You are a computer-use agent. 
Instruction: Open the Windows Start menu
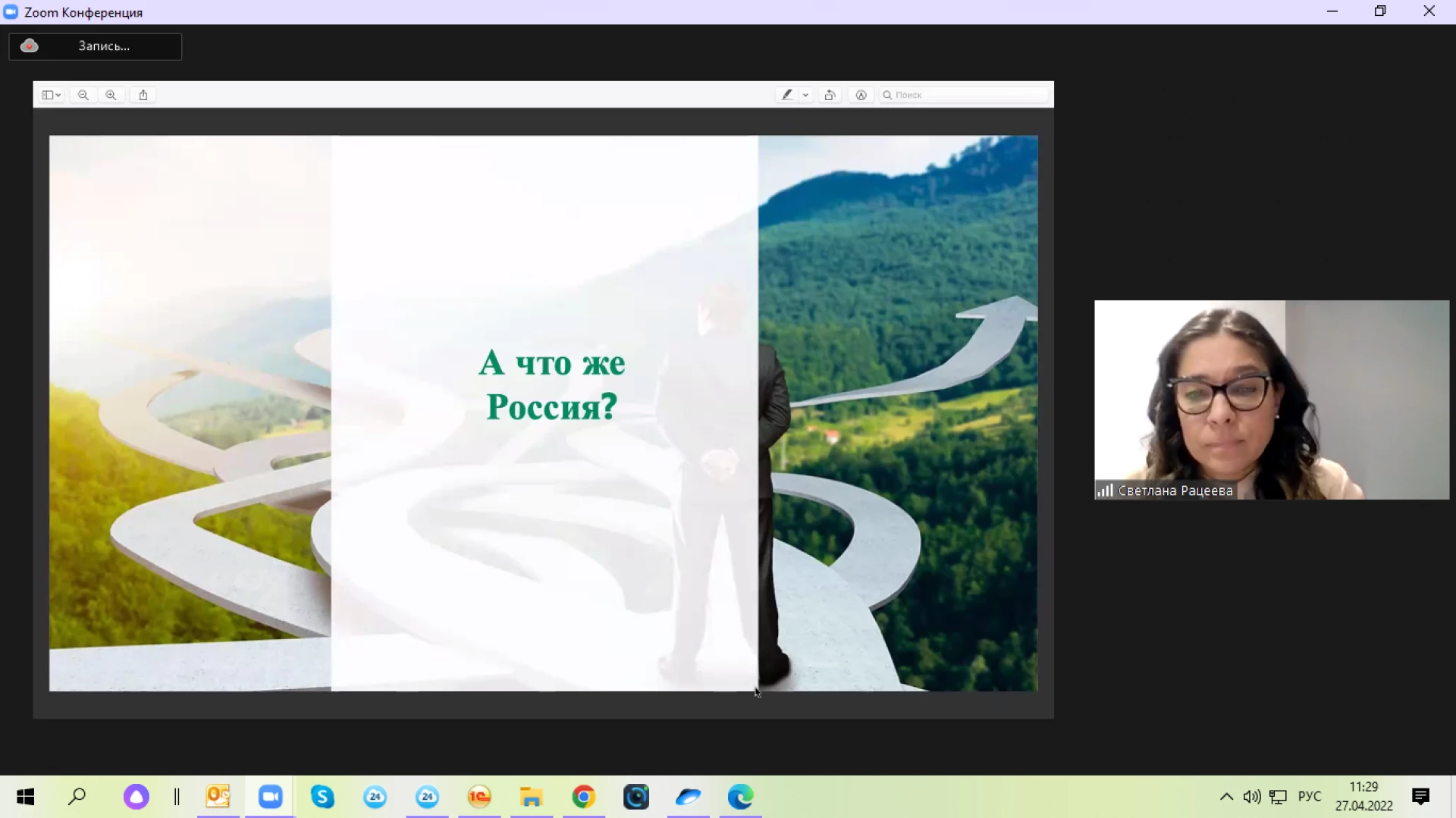[25, 797]
